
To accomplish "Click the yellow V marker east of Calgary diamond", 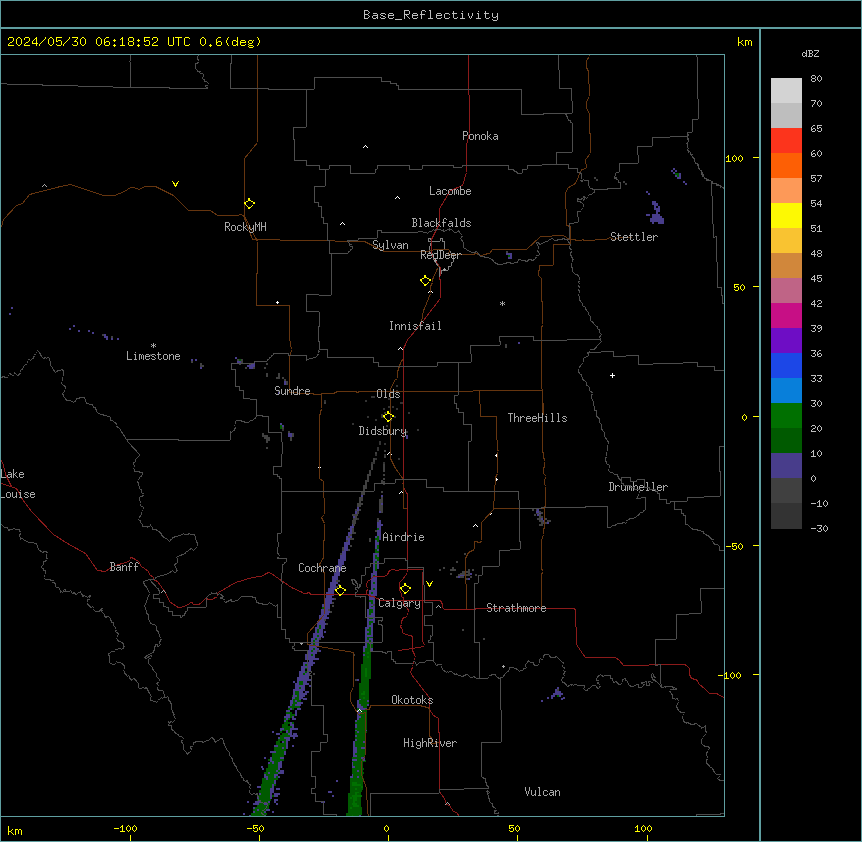I will 429,584.
